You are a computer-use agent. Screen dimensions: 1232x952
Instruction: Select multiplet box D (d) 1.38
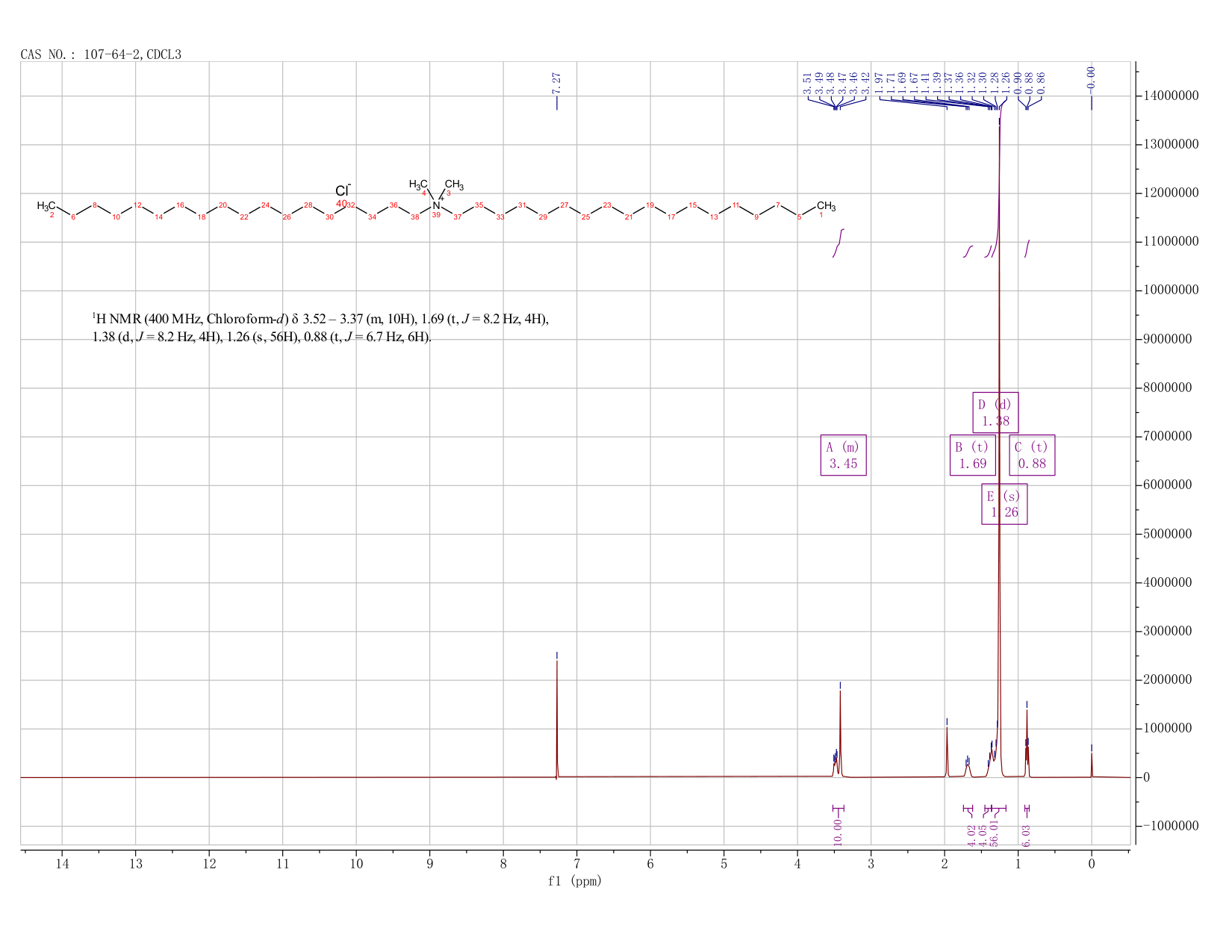click(995, 413)
